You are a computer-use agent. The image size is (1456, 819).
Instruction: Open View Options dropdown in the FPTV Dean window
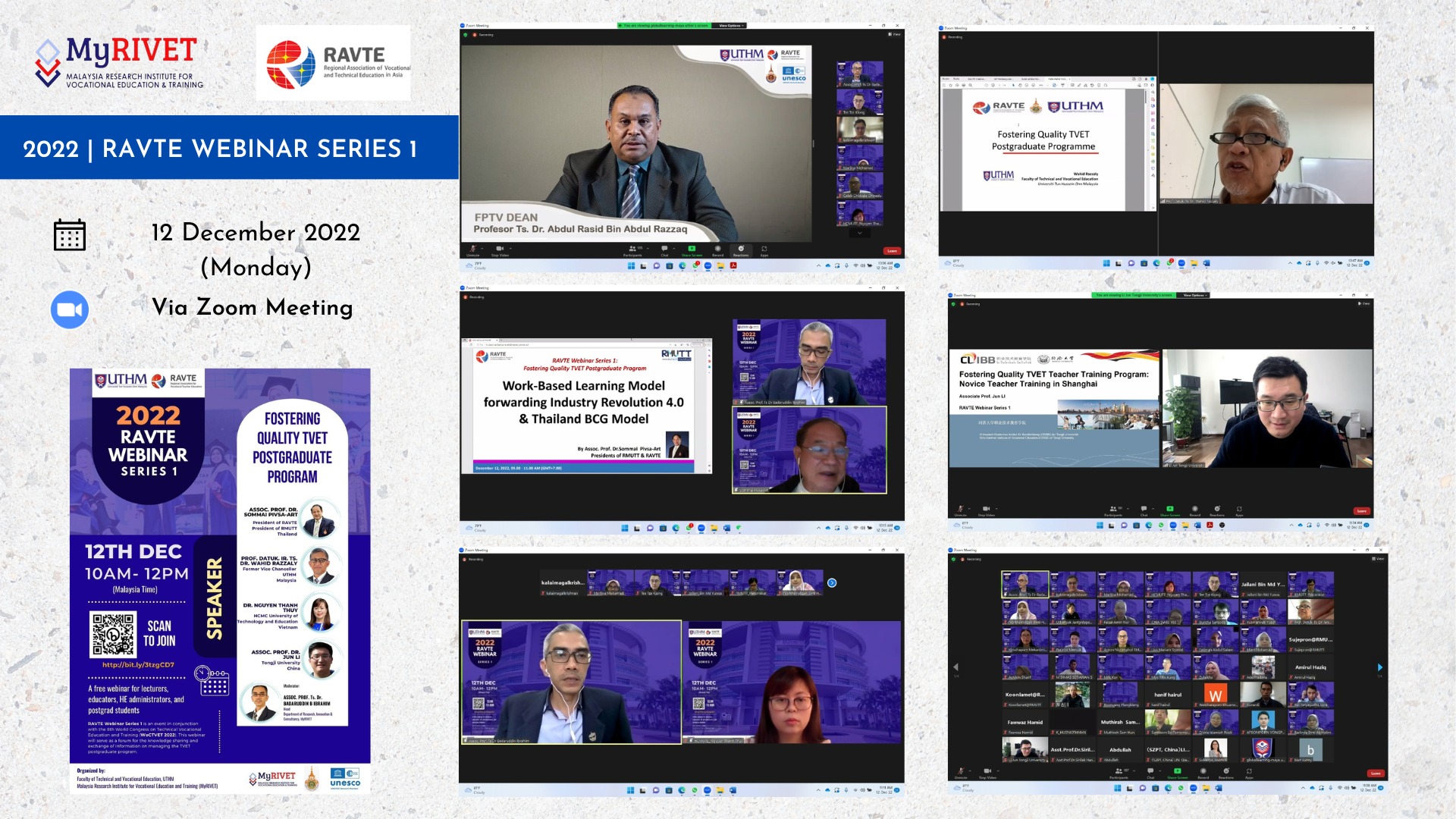[731, 25]
